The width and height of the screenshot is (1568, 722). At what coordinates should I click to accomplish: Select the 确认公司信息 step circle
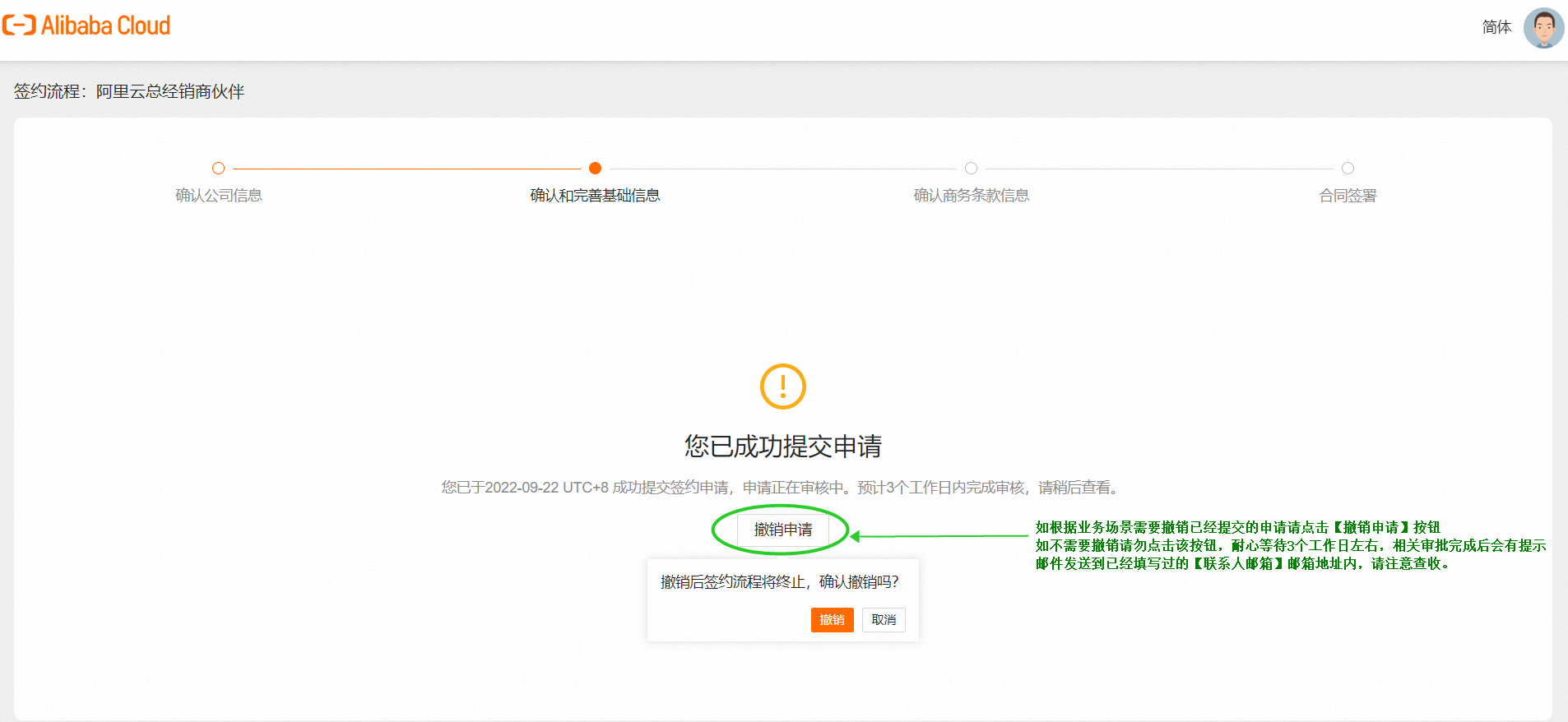click(x=218, y=169)
